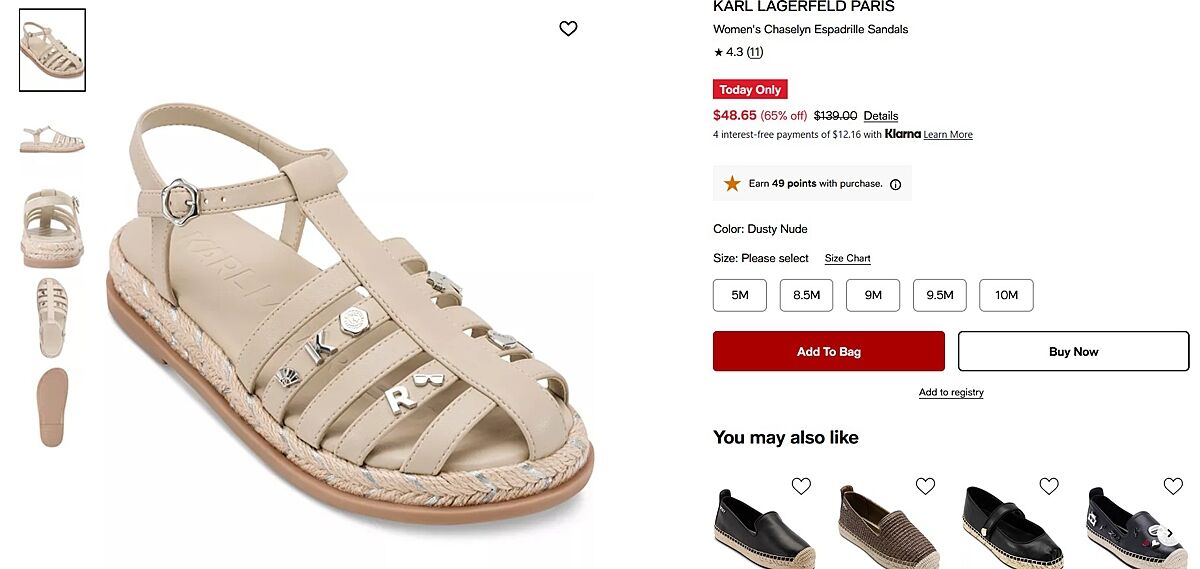Click the info icon beside Earn 49 points

point(895,184)
